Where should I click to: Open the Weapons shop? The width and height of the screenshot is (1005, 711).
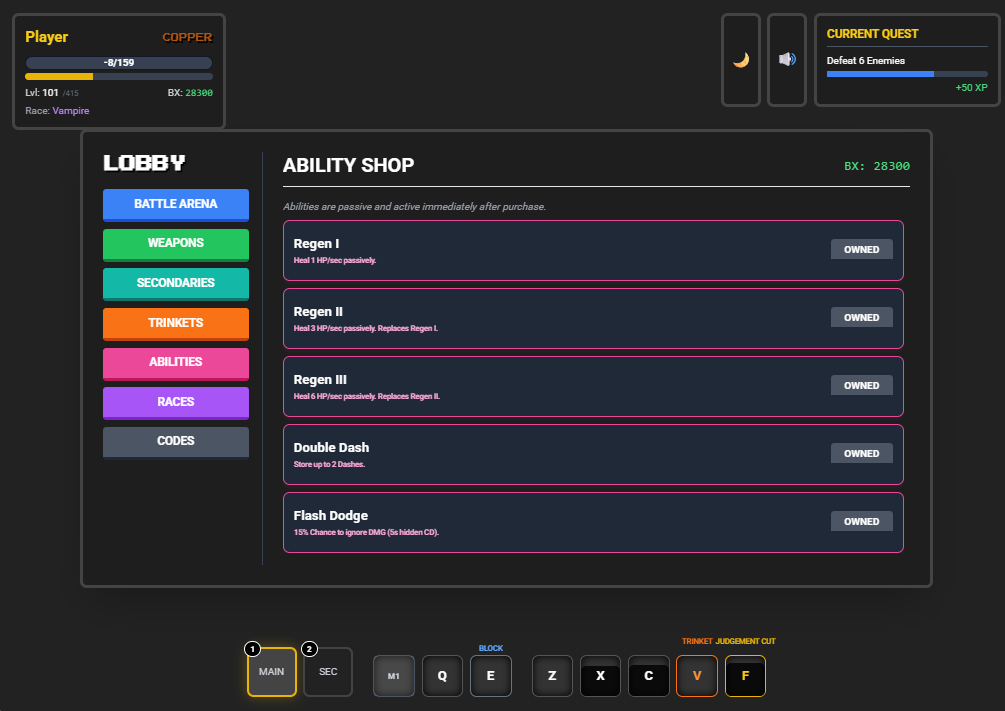coord(176,244)
